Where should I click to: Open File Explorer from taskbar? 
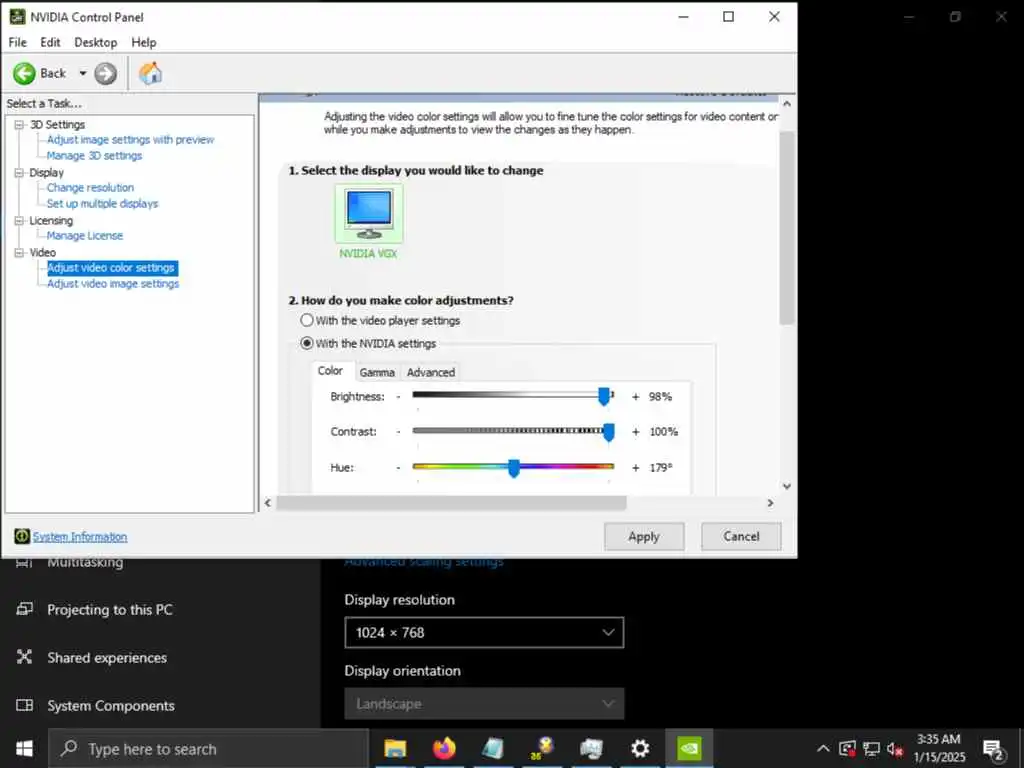point(395,748)
